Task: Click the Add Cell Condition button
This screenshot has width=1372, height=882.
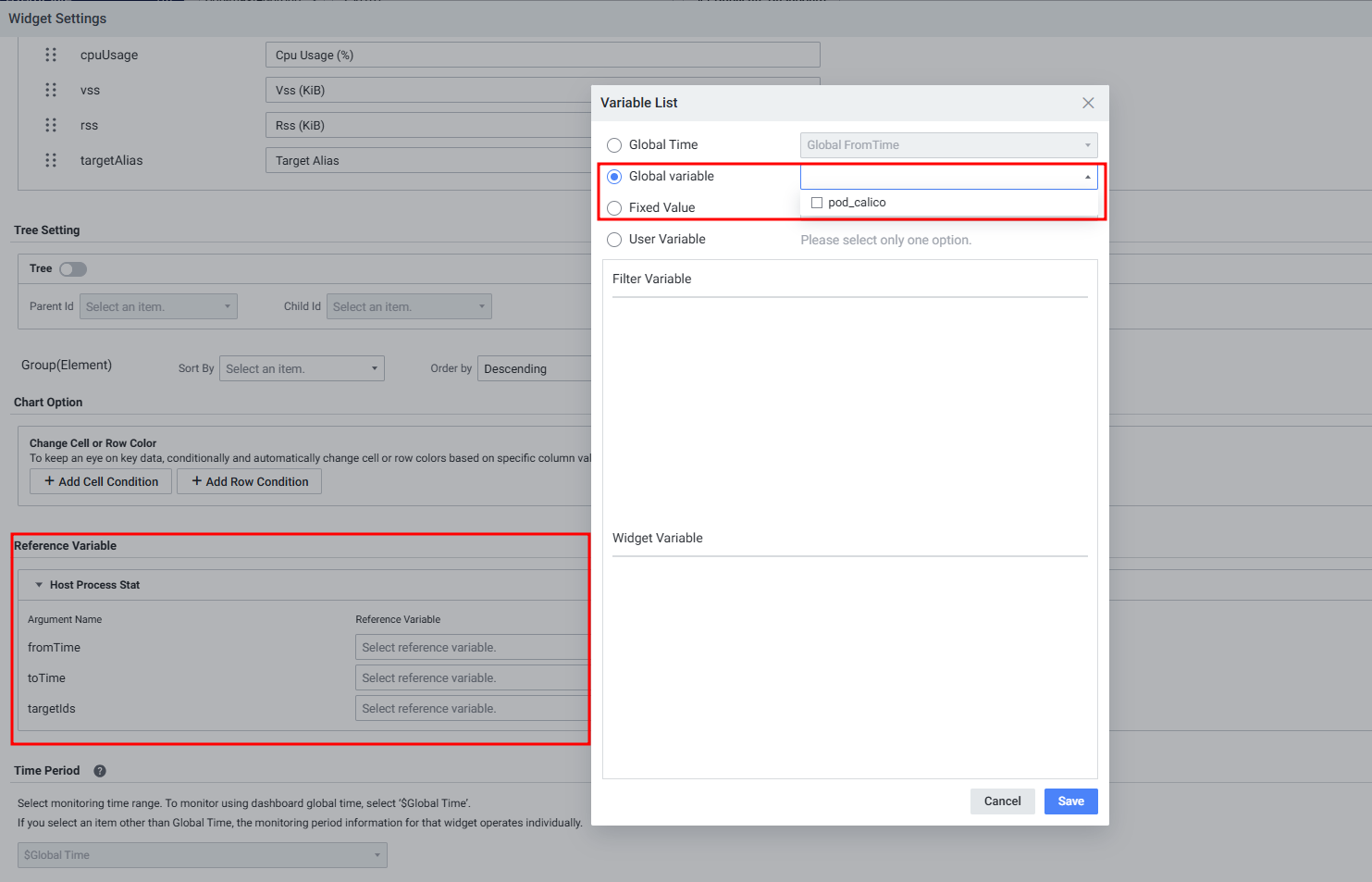Action: pyautogui.click(x=101, y=481)
